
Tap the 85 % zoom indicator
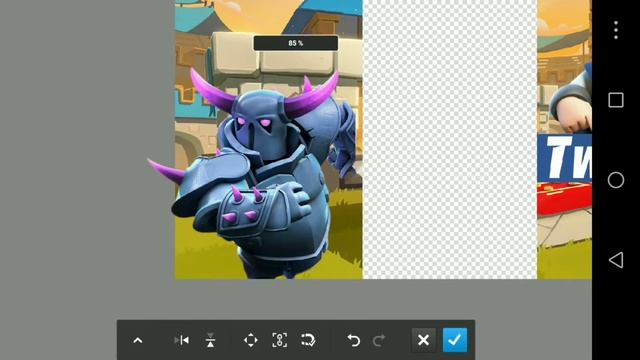[296, 43]
